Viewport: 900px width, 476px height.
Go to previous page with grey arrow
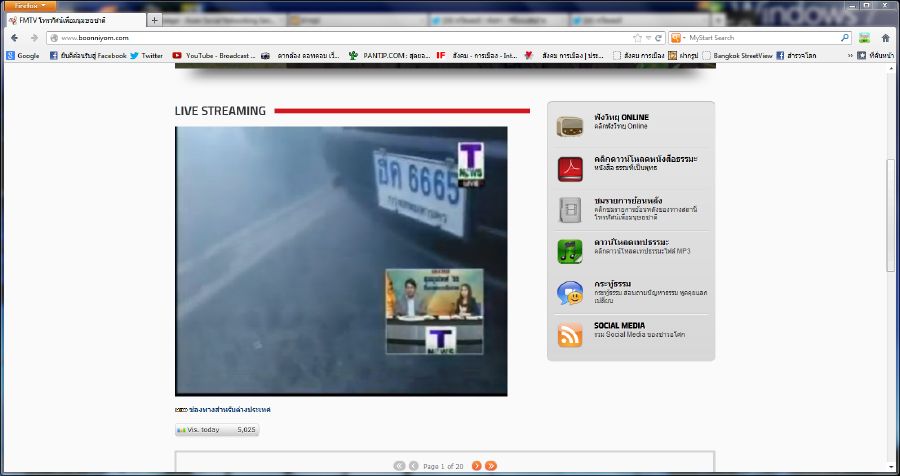coord(413,466)
